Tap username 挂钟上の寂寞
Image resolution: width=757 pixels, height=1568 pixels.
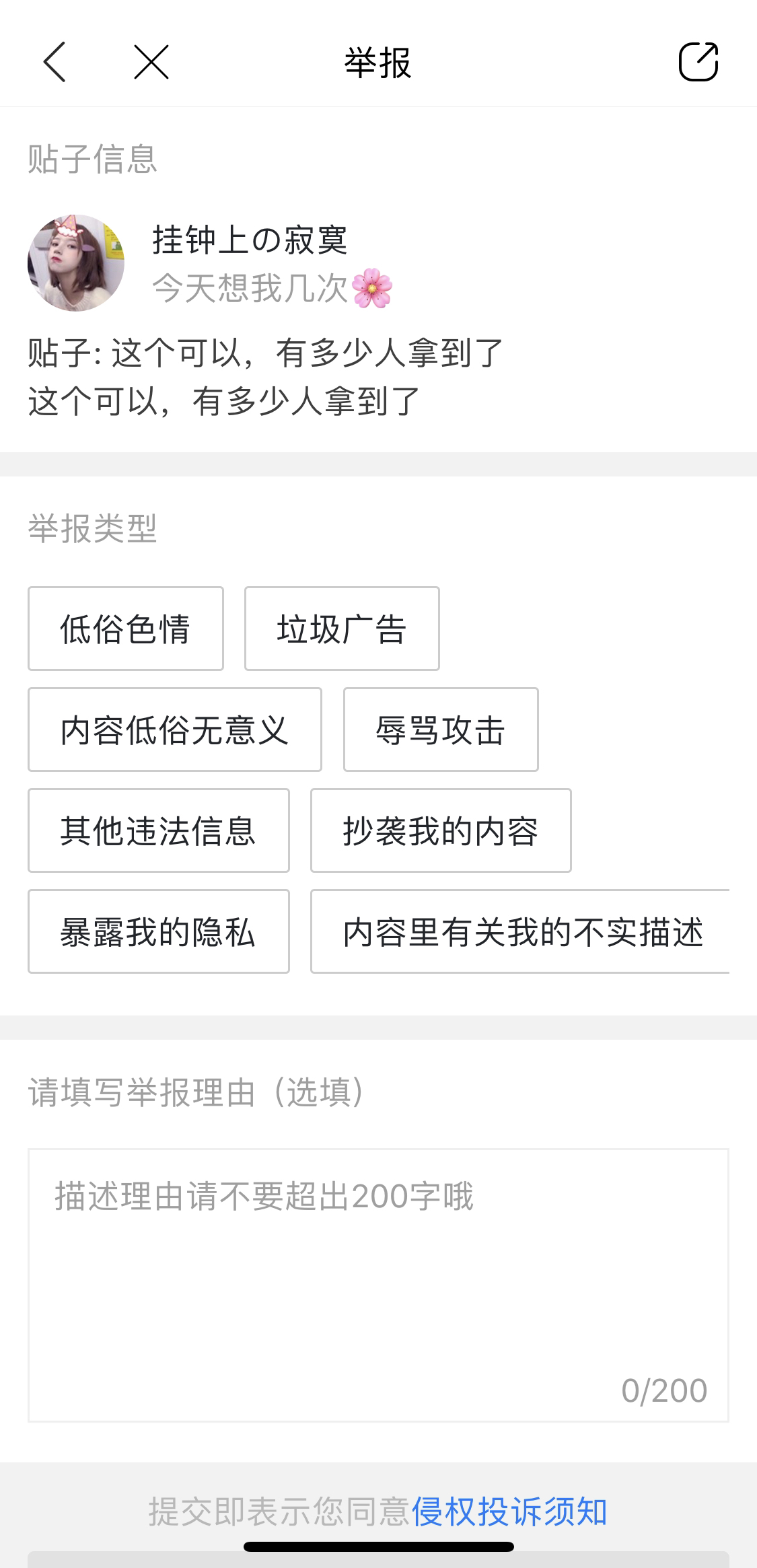pos(250,240)
